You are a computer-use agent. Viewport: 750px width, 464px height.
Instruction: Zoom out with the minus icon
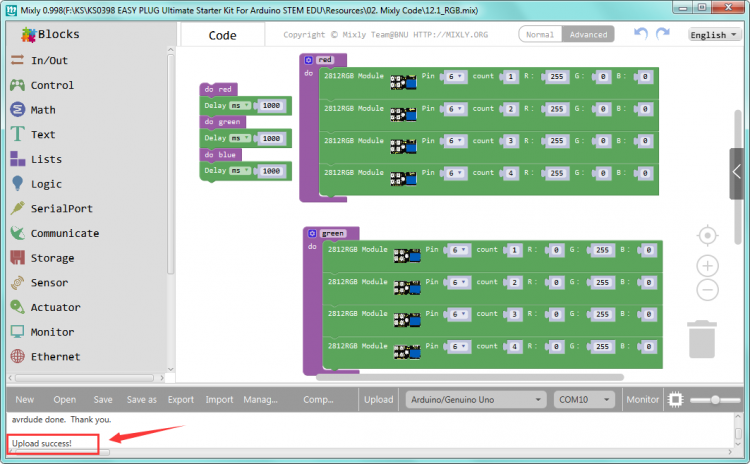(x=707, y=290)
